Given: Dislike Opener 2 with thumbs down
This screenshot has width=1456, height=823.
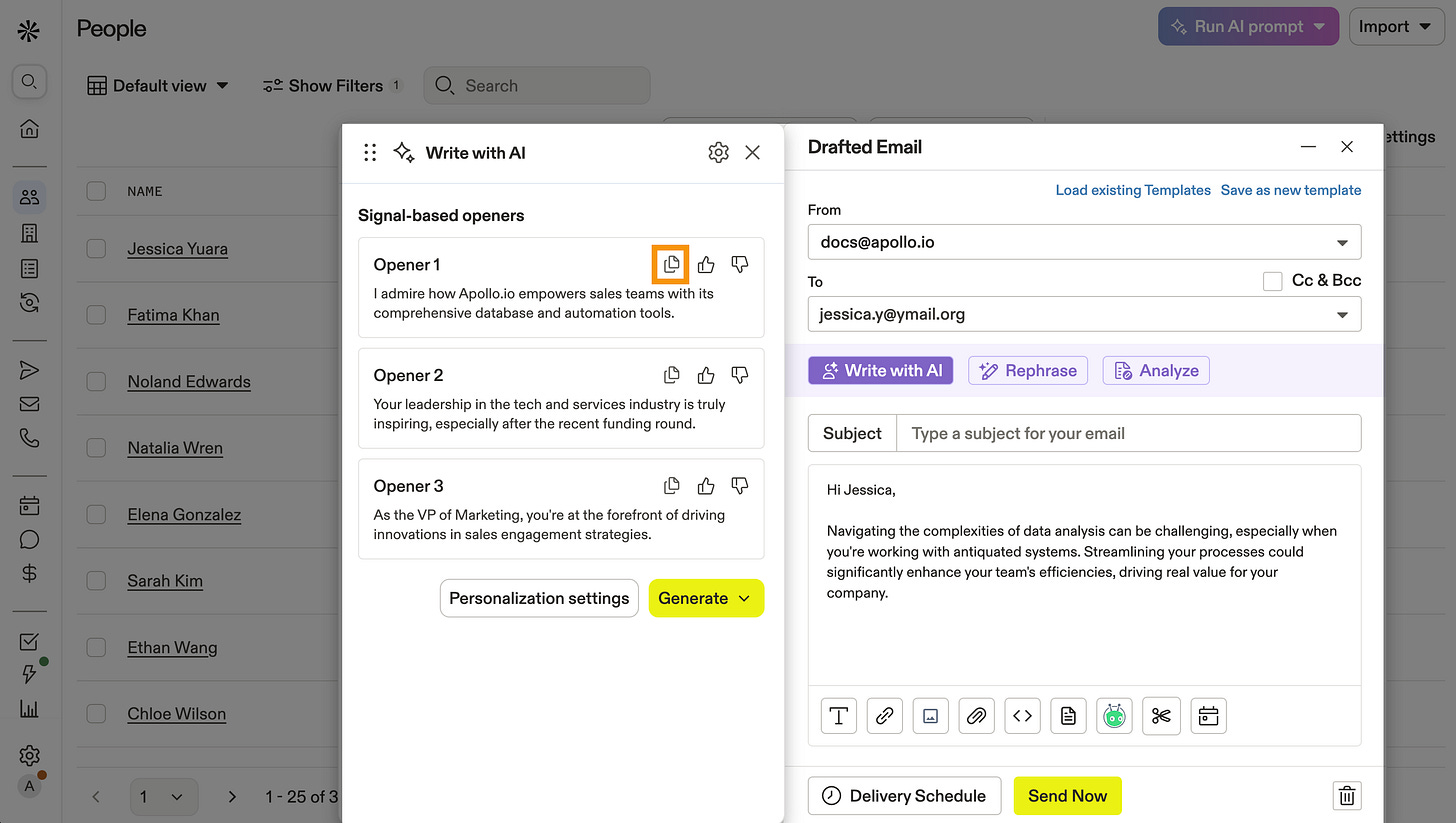Looking at the screenshot, I should point(740,375).
